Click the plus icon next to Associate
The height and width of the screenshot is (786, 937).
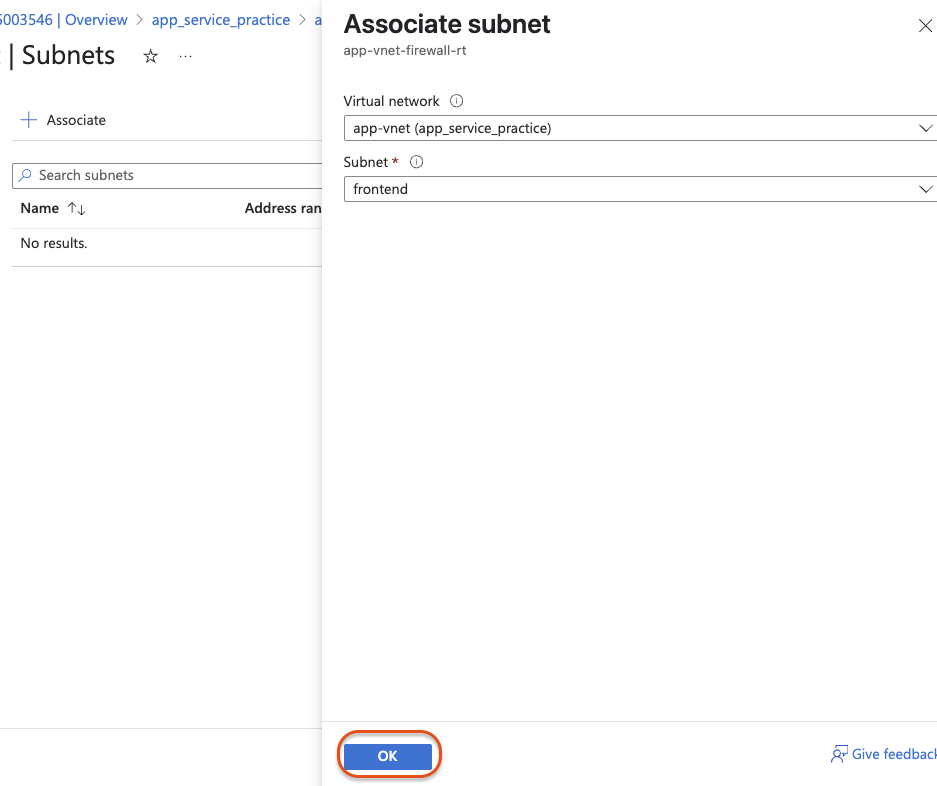click(x=29, y=120)
